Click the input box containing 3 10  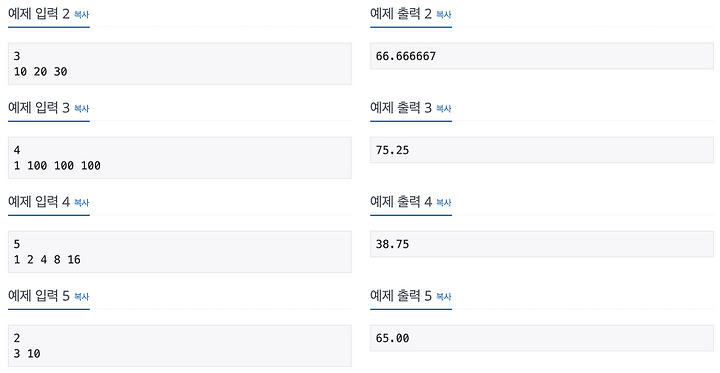click(180, 346)
